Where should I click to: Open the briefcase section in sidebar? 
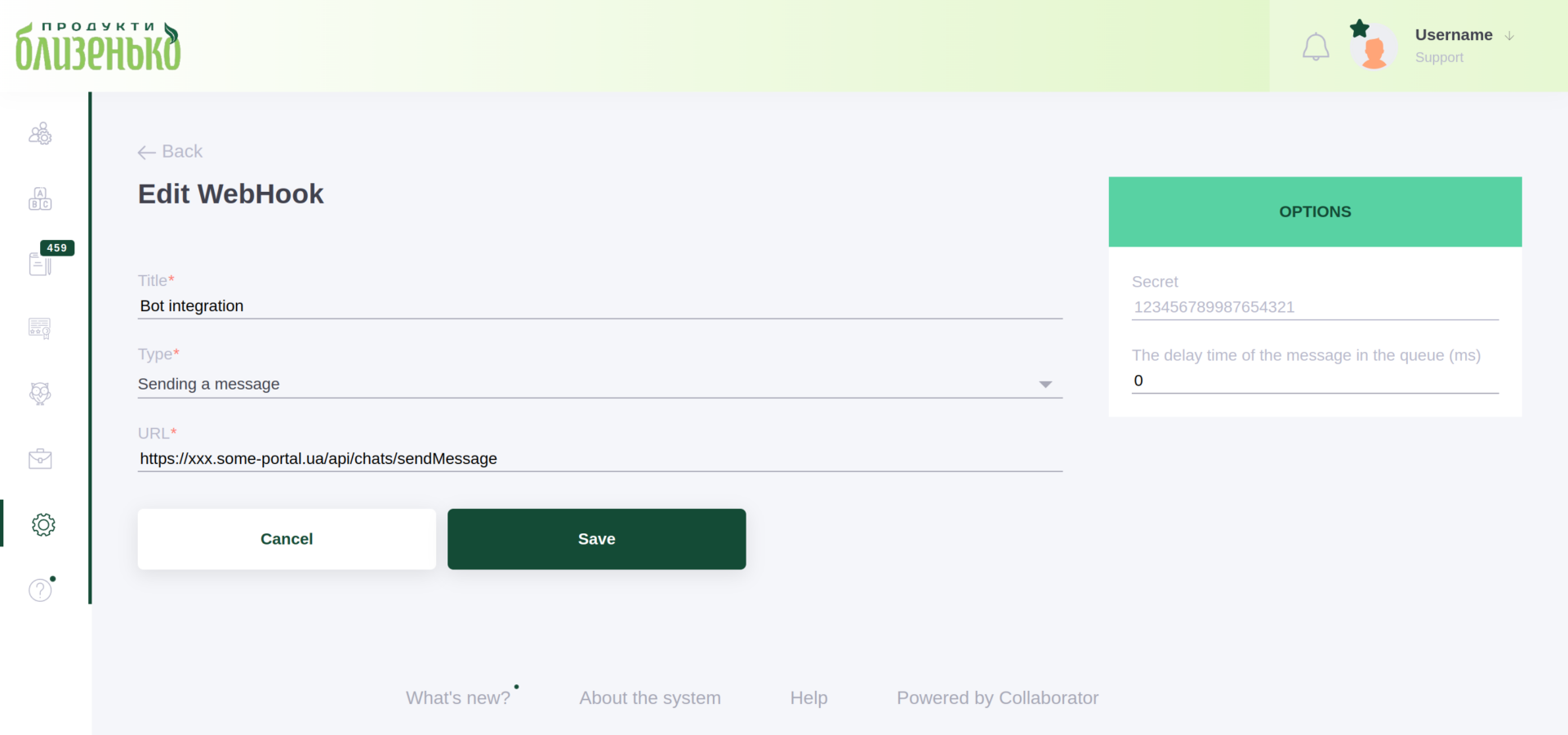(x=39, y=458)
